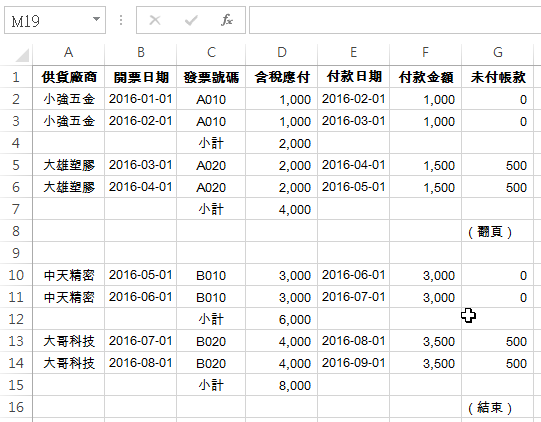
Task: Select row 16 header
Action: (16, 407)
